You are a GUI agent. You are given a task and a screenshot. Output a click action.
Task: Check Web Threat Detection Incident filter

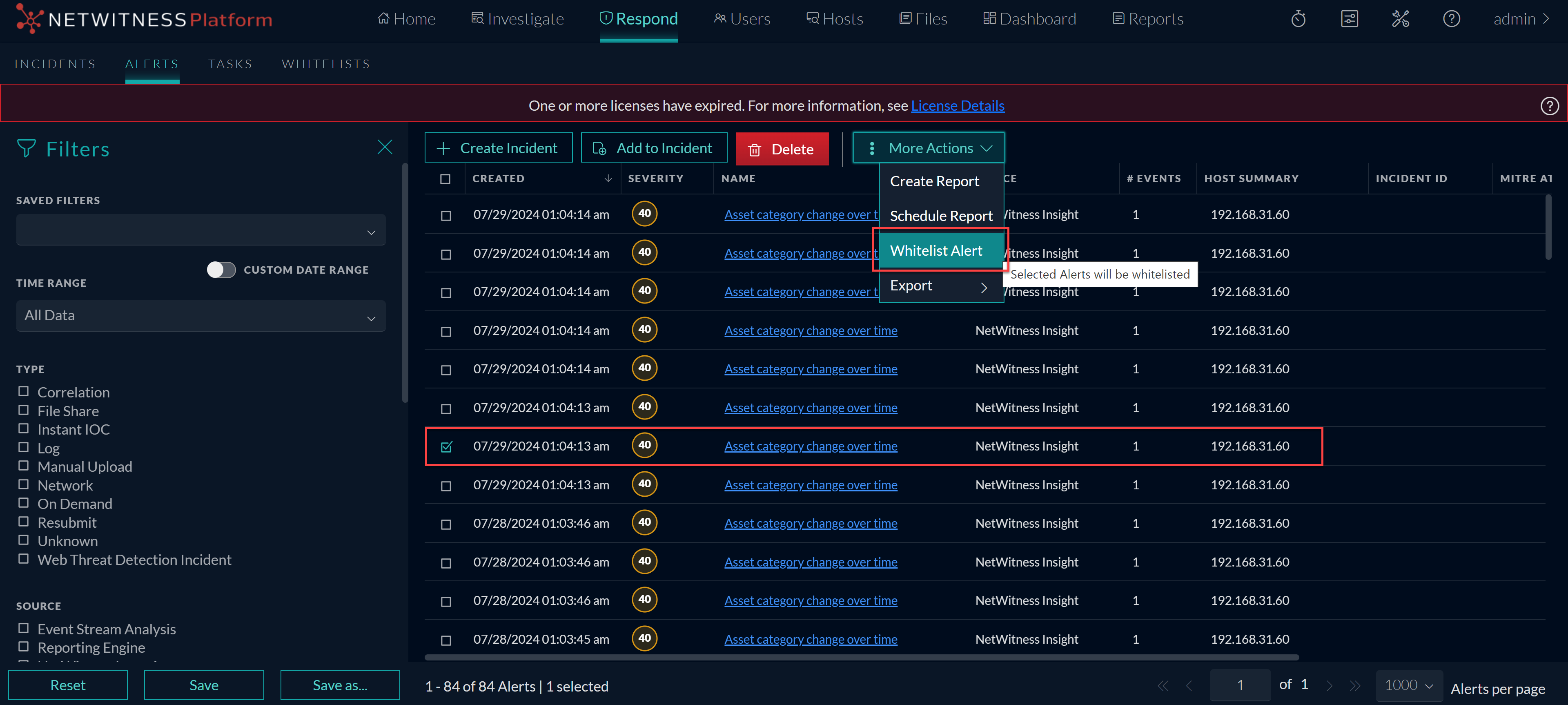coord(23,559)
